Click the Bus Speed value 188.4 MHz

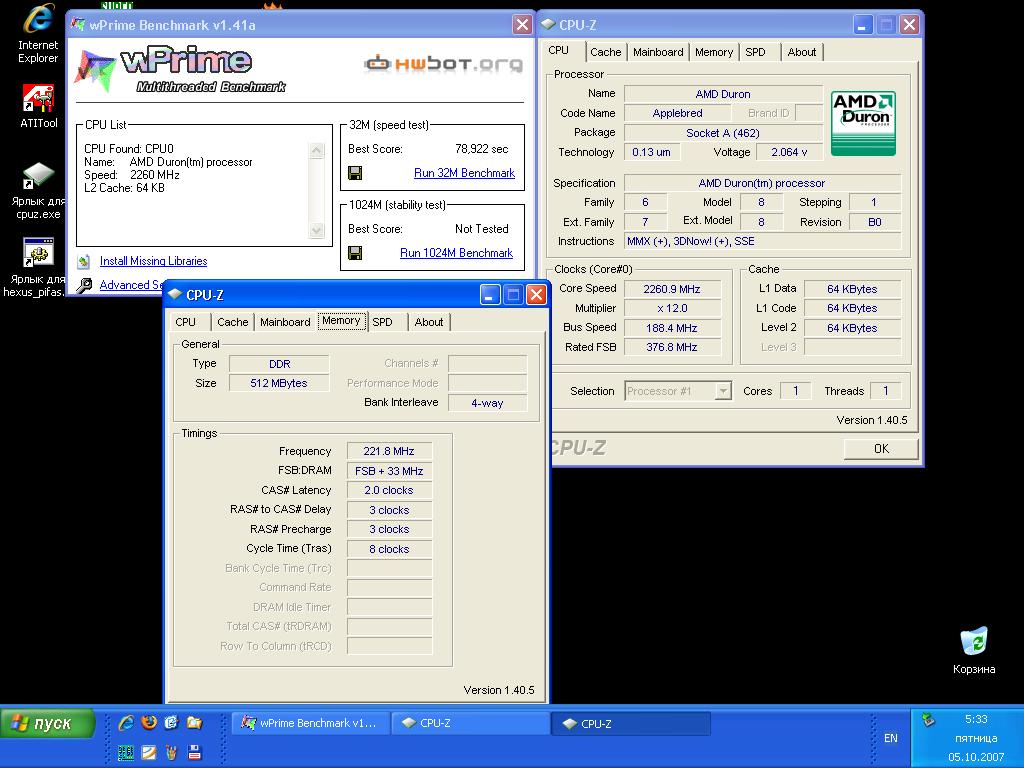[x=672, y=328]
